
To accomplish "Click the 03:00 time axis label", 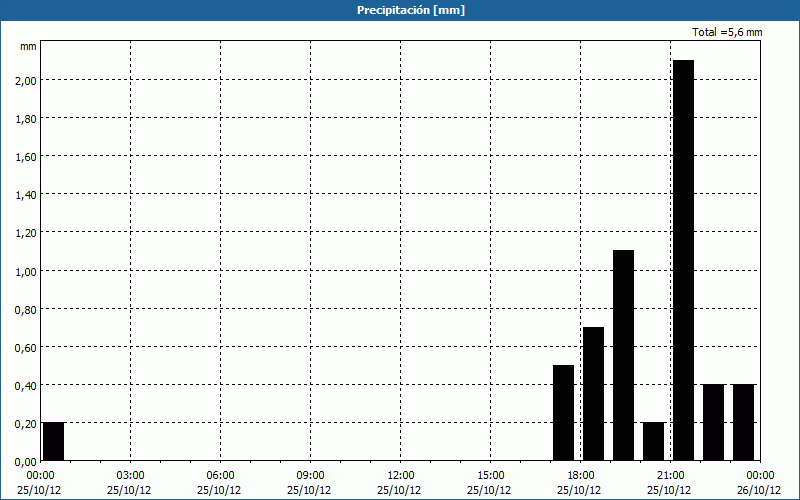I will (x=130, y=476).
